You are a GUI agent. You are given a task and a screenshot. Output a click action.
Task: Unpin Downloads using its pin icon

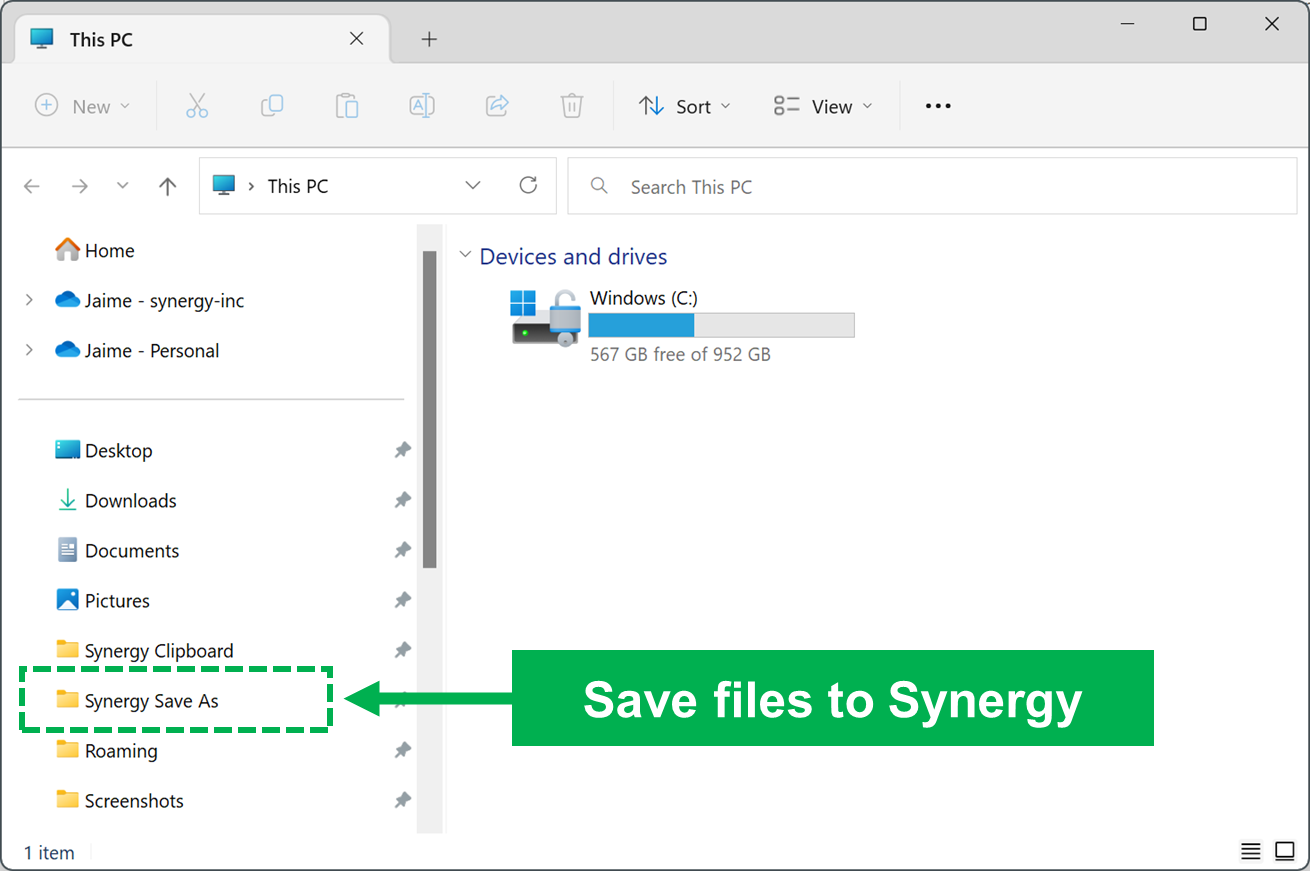tap(402, 501)
